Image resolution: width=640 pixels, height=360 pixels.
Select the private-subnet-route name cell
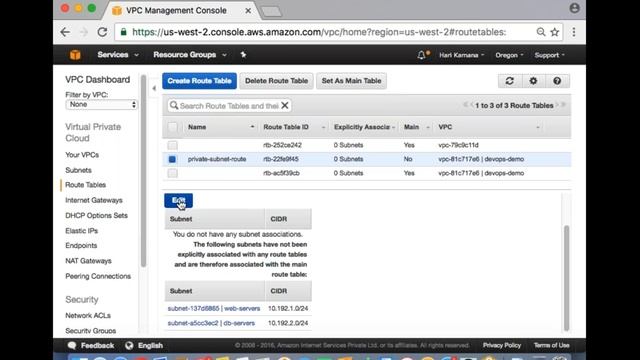point(217,159)
